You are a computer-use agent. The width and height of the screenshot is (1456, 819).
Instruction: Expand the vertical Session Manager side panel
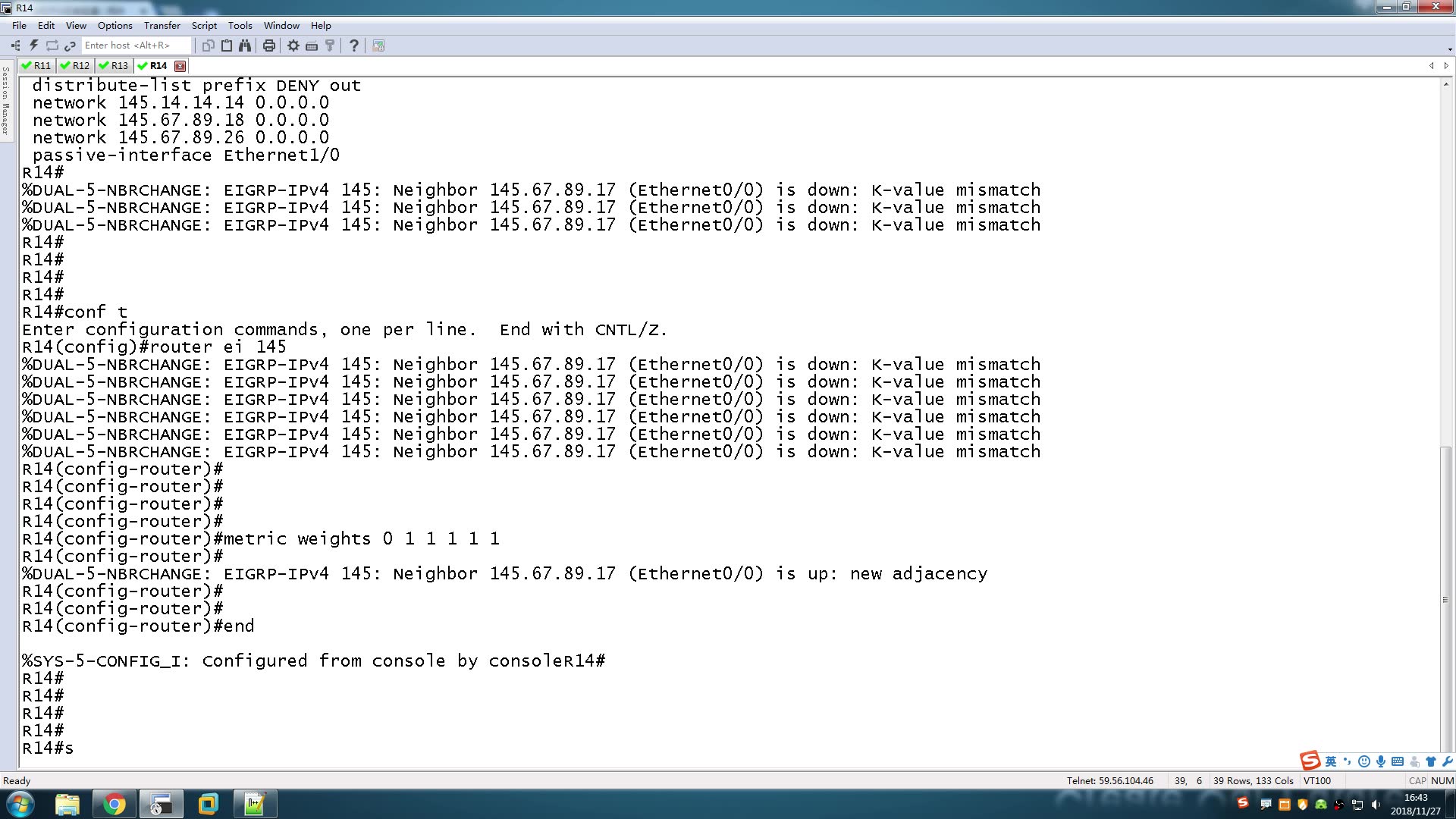5,100
